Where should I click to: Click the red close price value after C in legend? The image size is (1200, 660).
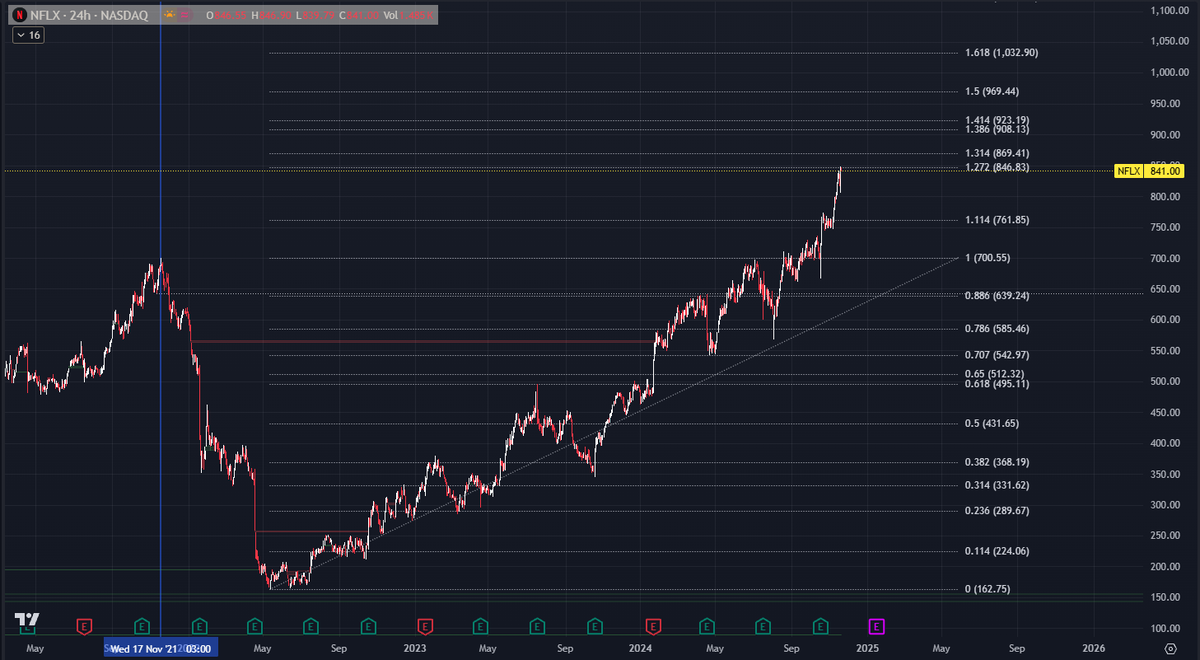pyautogui.click(x=362, y=15)
